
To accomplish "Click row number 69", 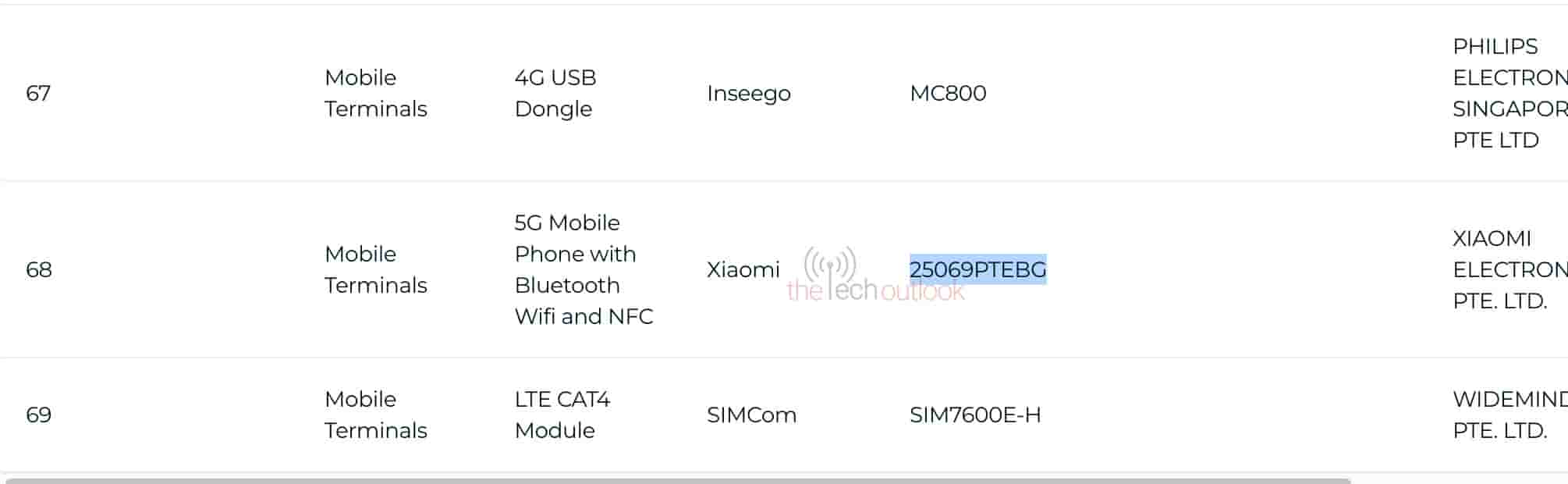I will tap(39, 415).
